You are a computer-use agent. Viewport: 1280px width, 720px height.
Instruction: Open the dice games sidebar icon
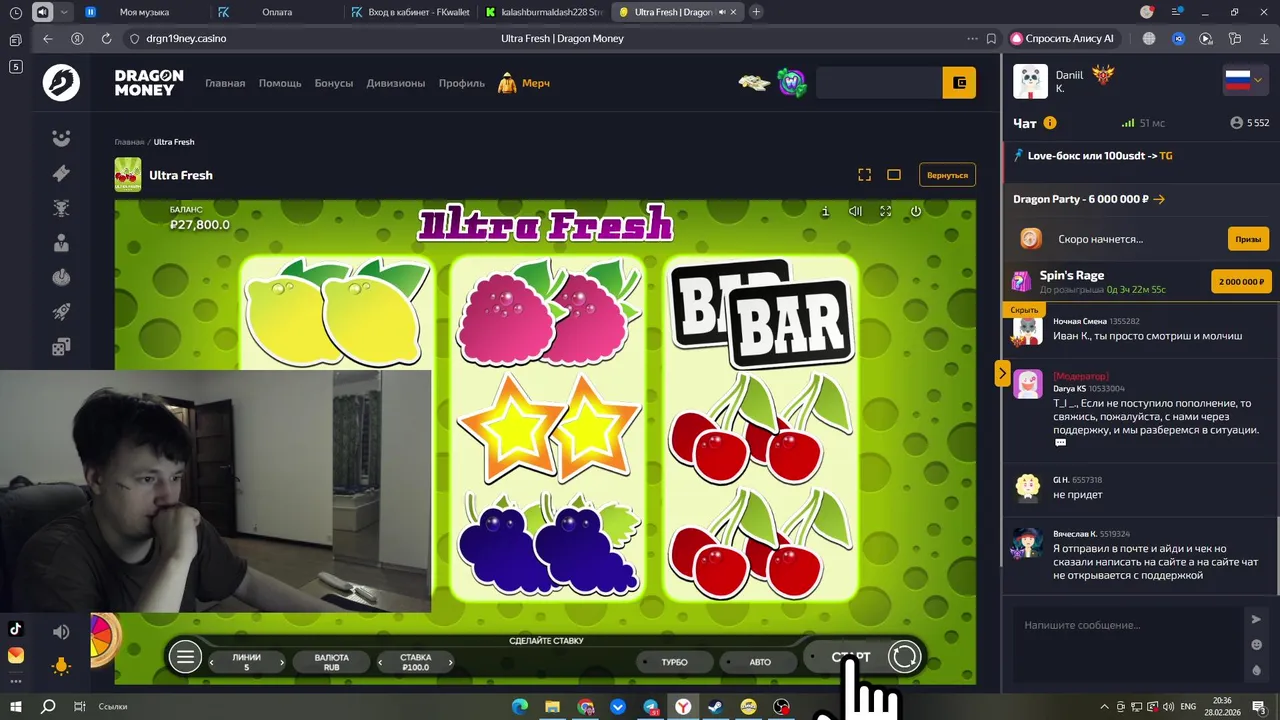pyautogui.click(x=61, y=347)
